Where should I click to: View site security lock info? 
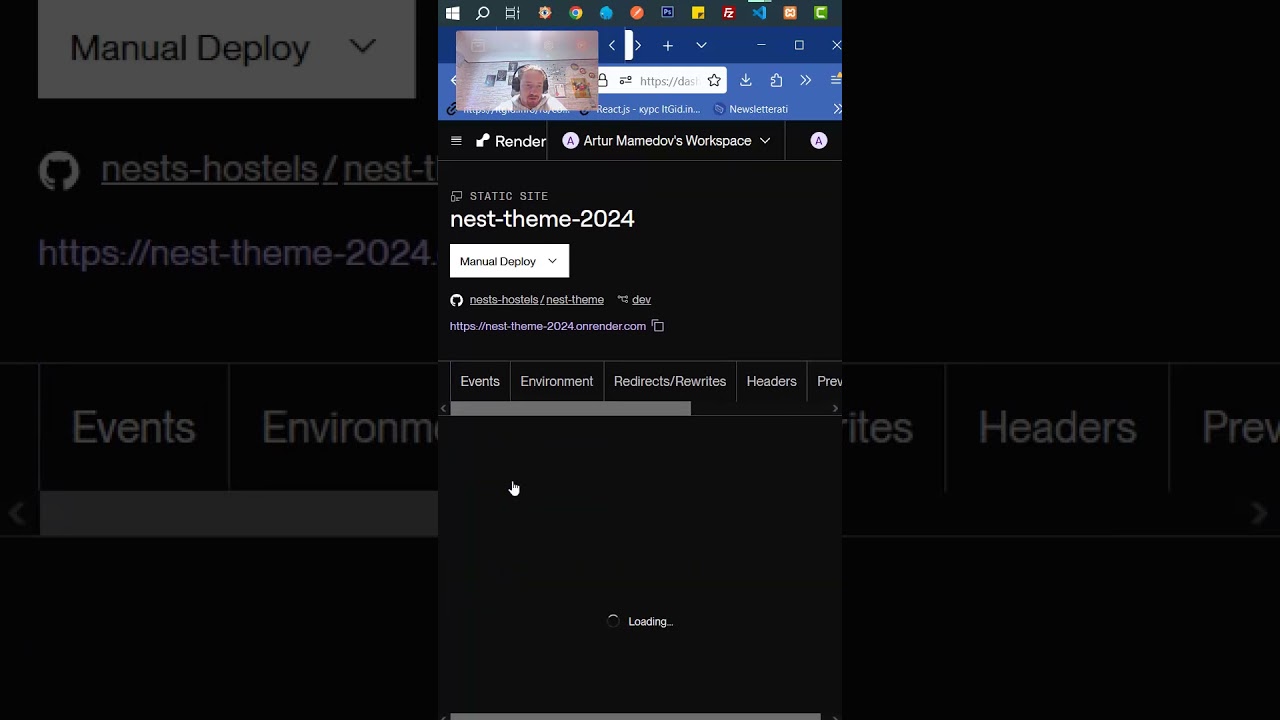pos(603,81)
